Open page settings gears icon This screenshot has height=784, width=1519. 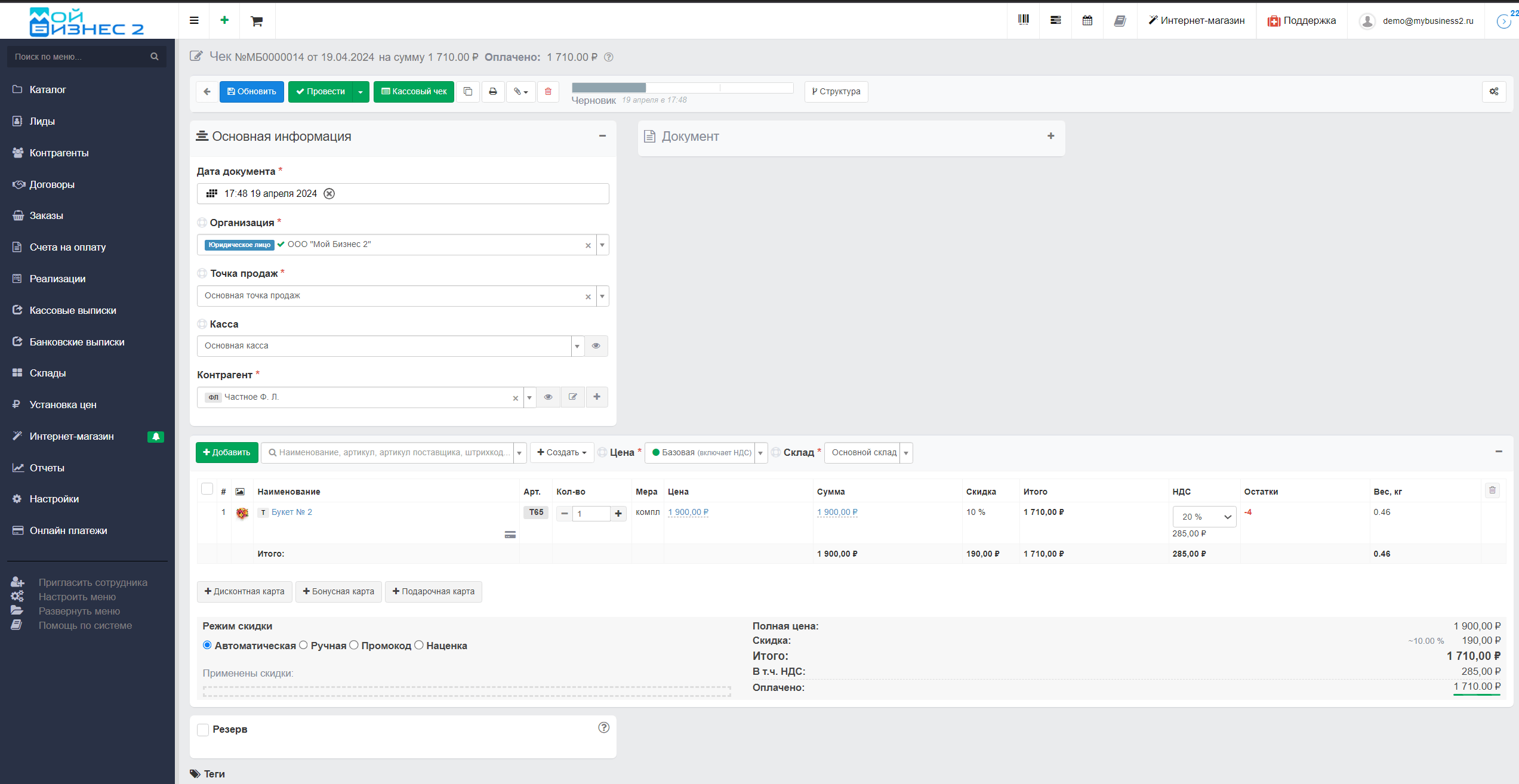pyautogui.click(x=1493, y=91)
